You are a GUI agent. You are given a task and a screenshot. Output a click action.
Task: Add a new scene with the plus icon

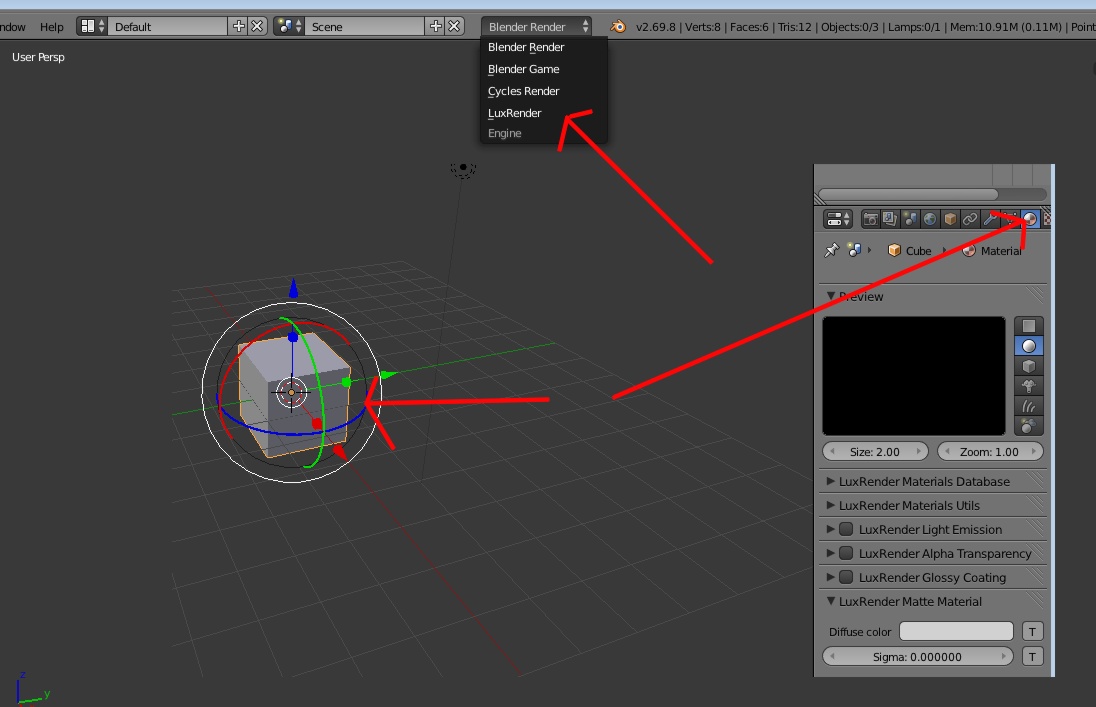pos(436,27)
